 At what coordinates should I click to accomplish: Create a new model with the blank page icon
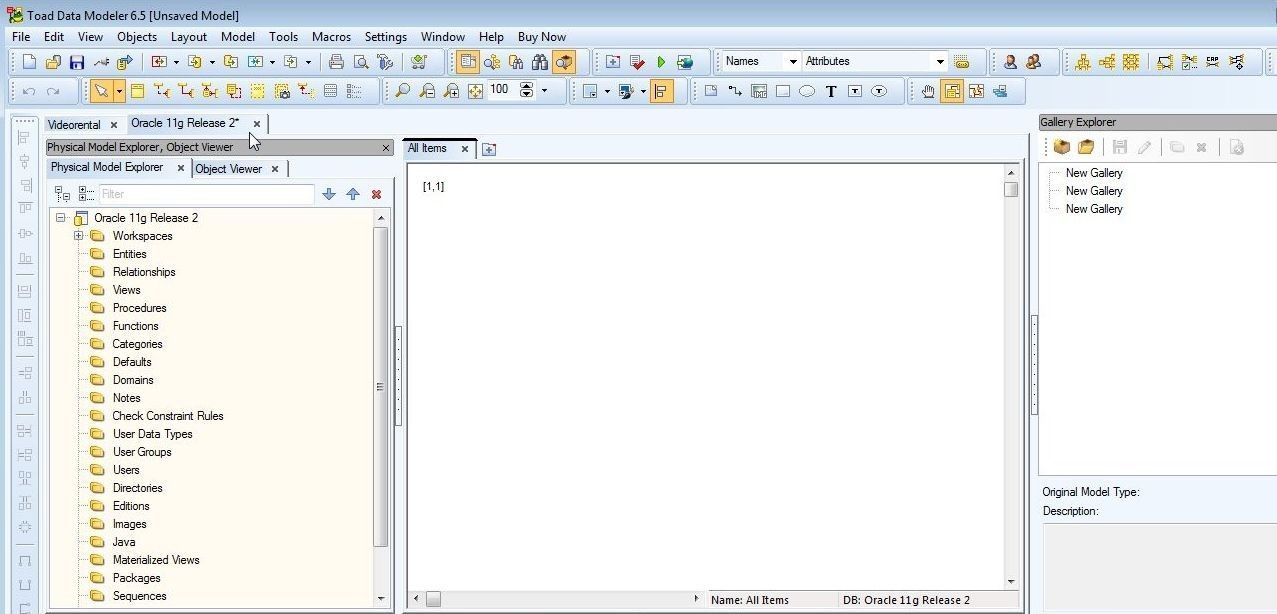coord(29,62)
